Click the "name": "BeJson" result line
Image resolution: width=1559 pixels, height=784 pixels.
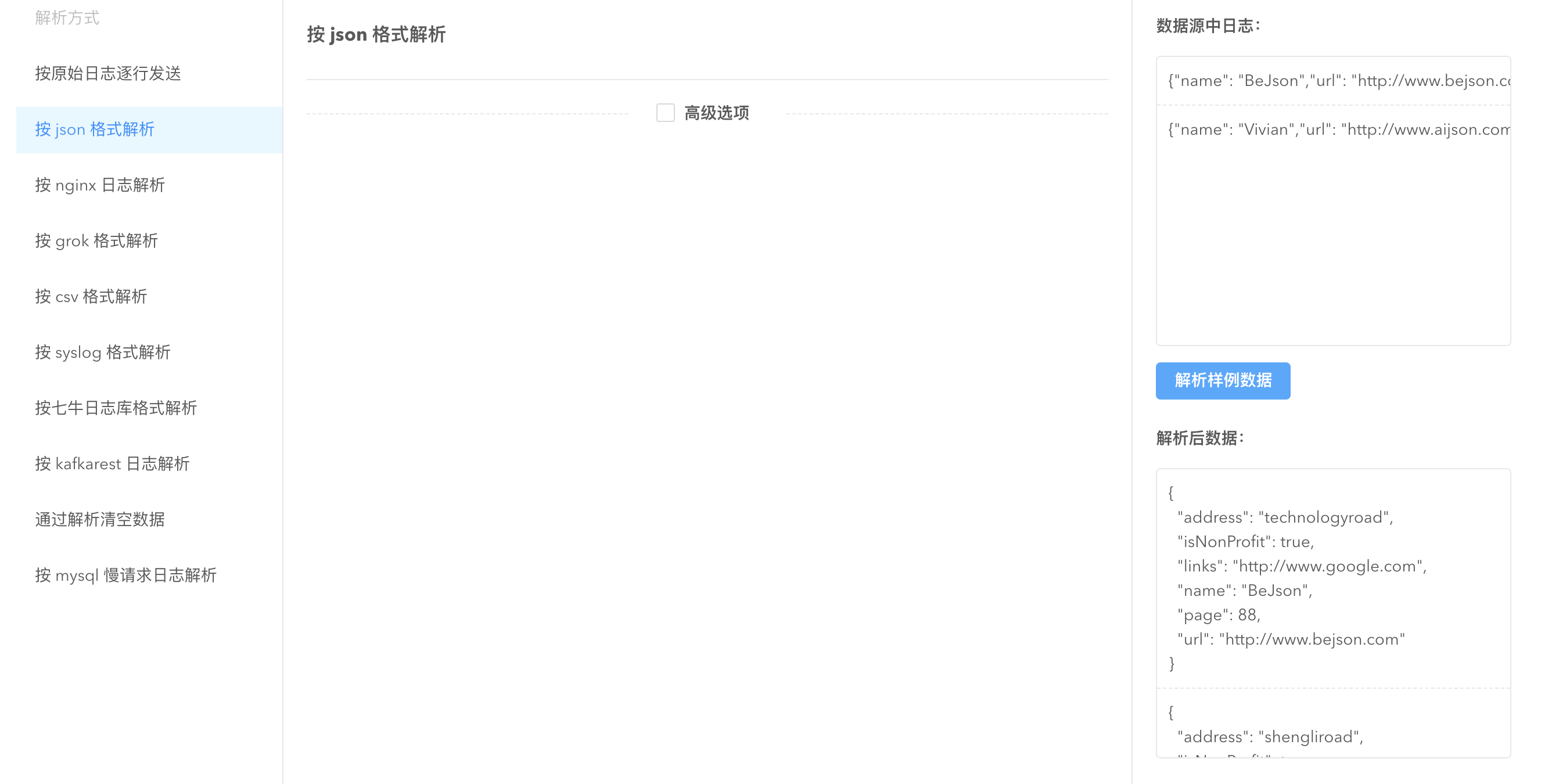(1244, 591)
